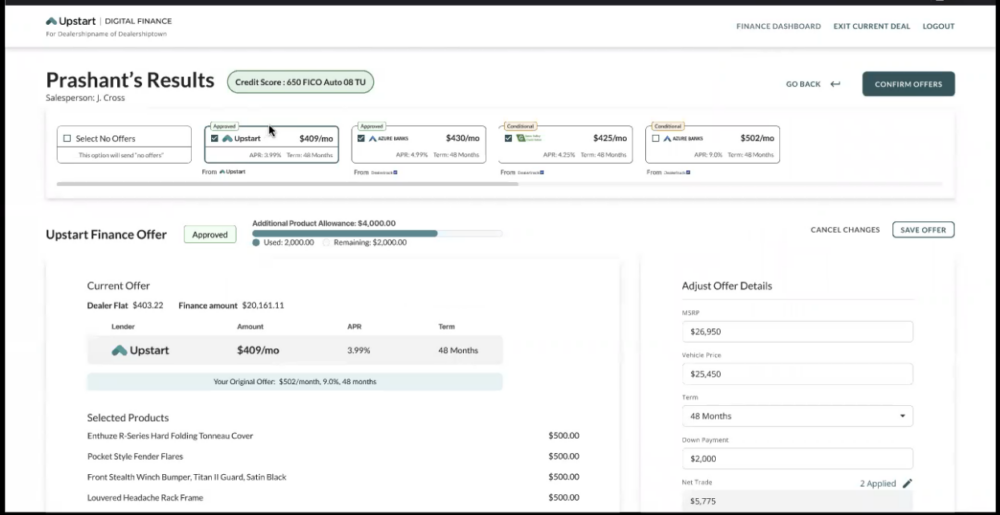This screenshot has height=515, width=1000.
Task: Uncheck the Upstart $409/mo offer checkbox
Action: (215, 139)
